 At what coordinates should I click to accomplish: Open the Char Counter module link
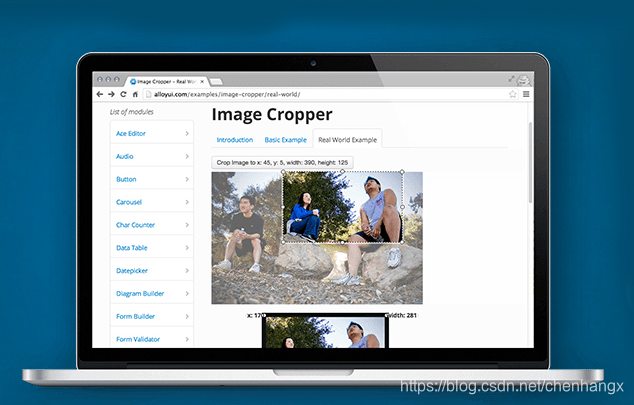pyautogui.click(x=135, y=225)
